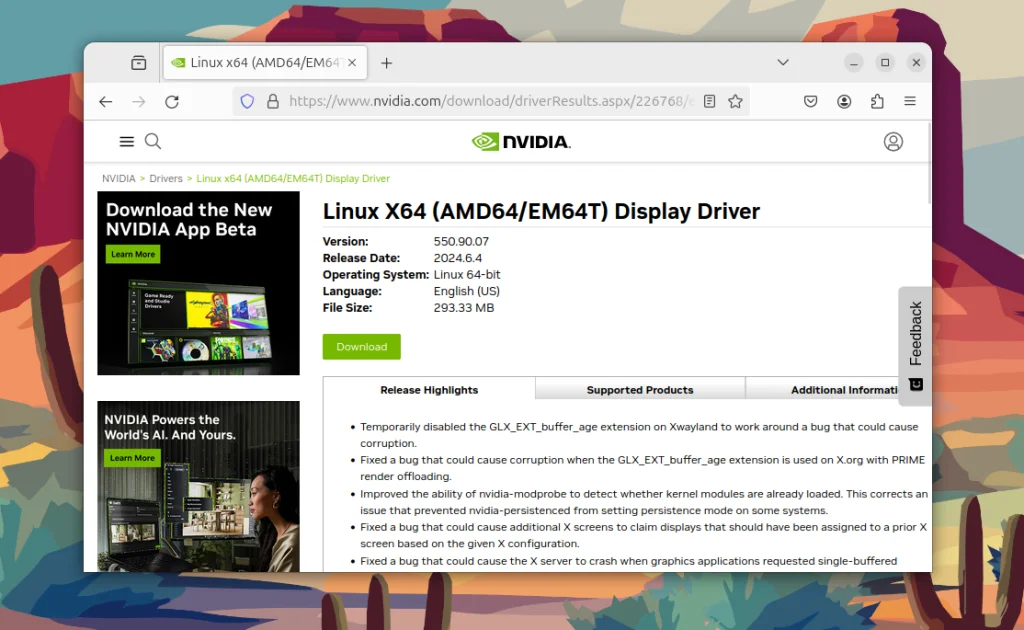The width and height of the screenshot is (1024, 630).
Task: Bookmark this page with star icon
Action: click(735, 101)
